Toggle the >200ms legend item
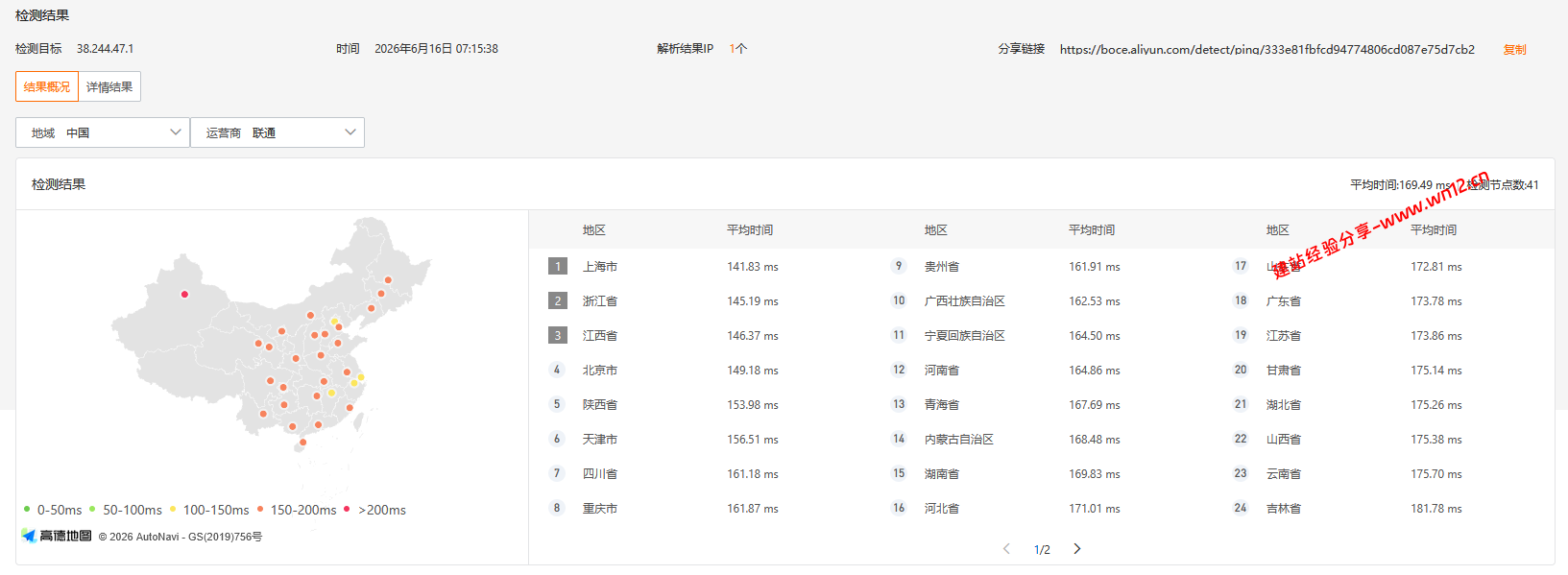Viewport: 1568px width, 575px height. (x=374, y=510)
